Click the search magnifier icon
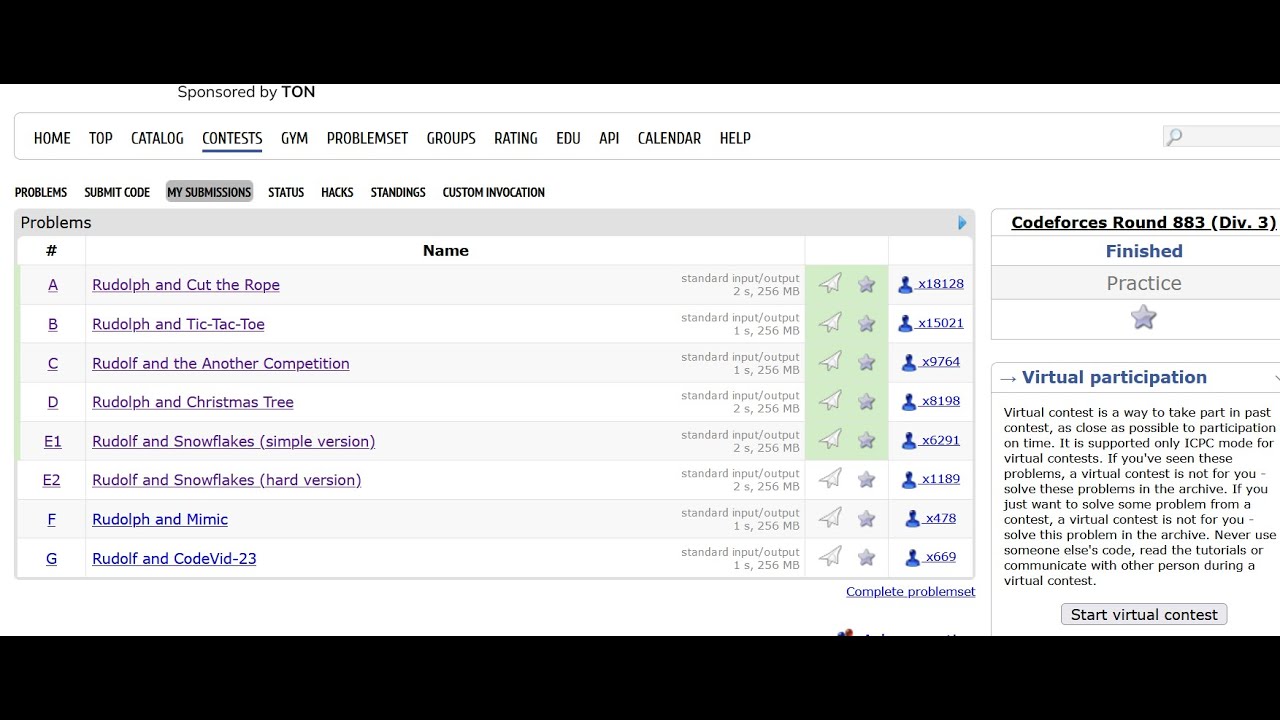Screen dimensions: 1280x720 pos(1175,137)
